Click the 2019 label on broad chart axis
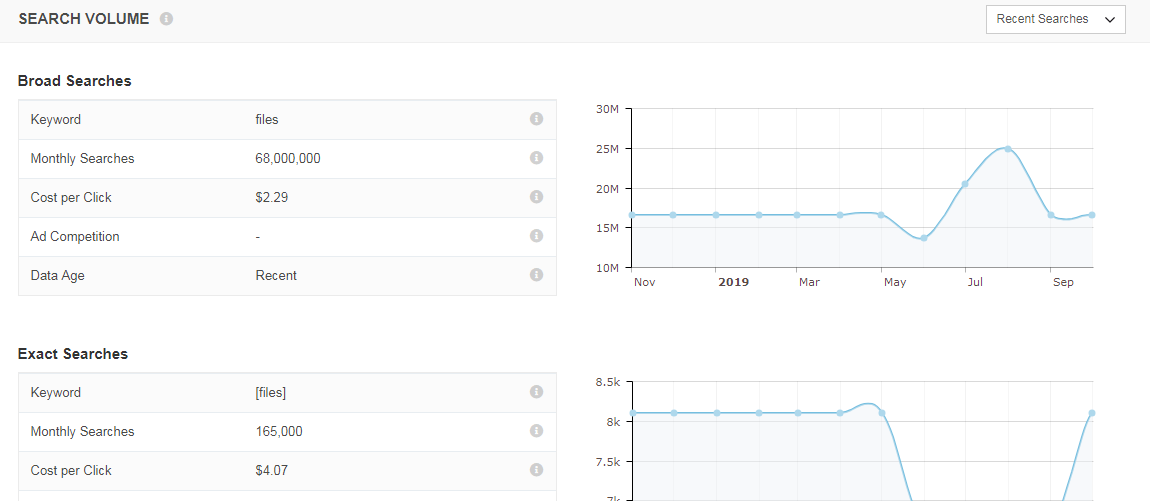The width and height of the screenshot is (1150, 501). 733,282
